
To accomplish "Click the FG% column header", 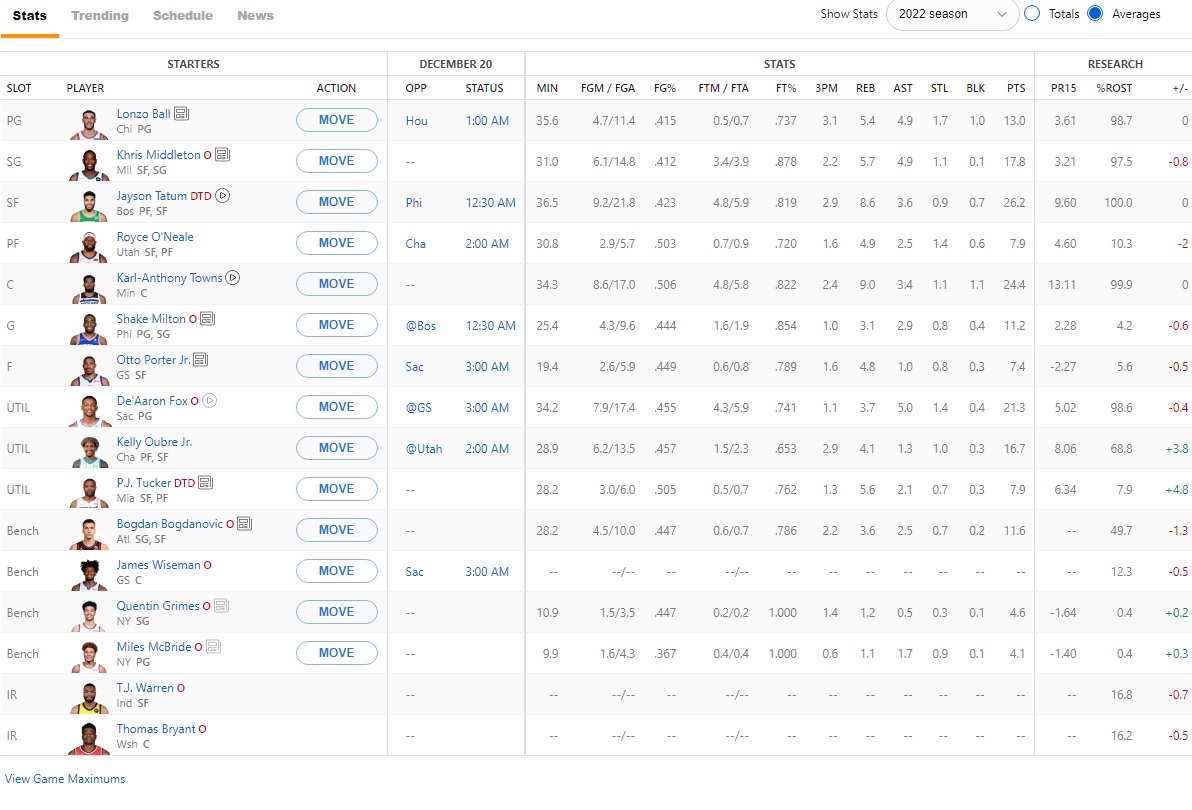I will (664, 88).
